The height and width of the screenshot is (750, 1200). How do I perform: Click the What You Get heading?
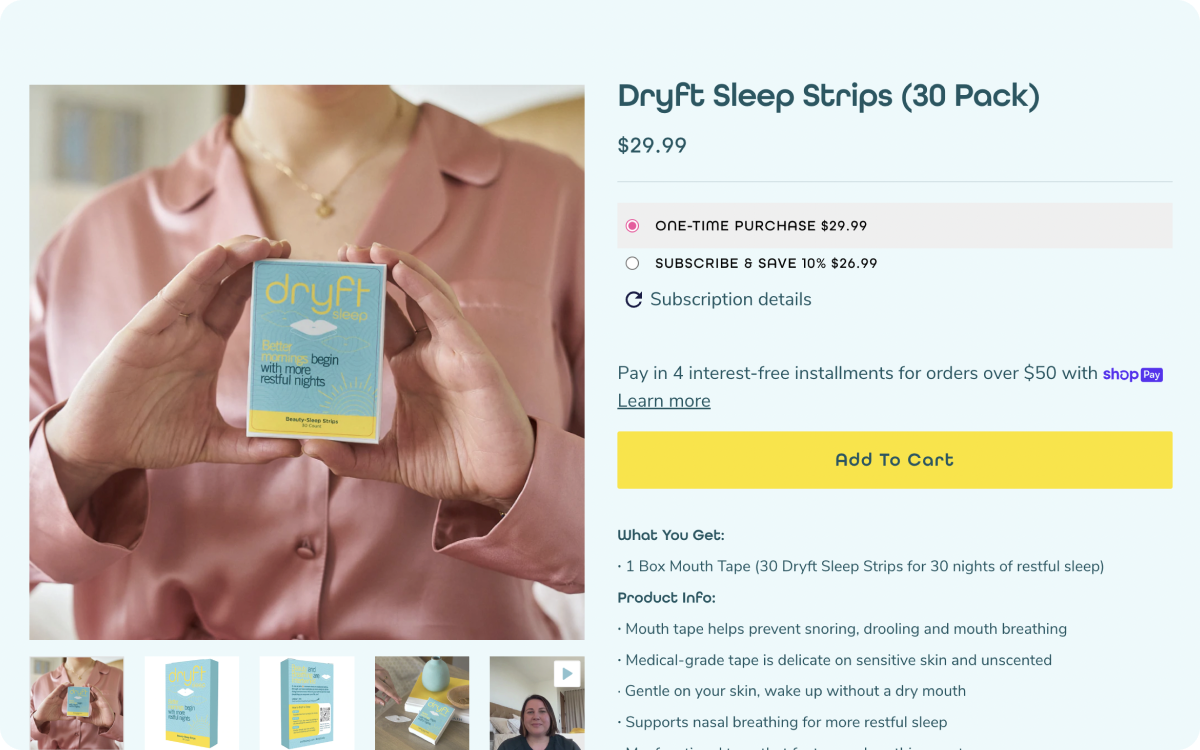(x=671, y=535)
